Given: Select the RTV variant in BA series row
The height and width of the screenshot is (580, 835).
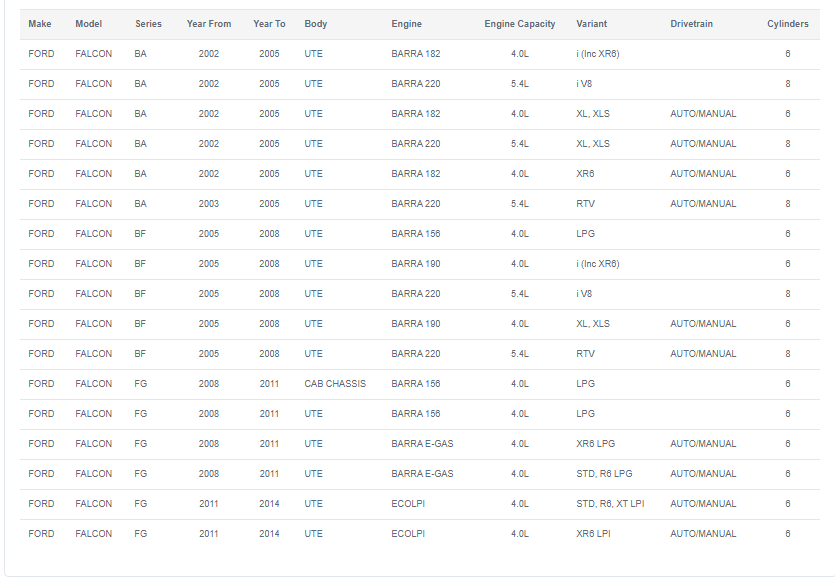Looking at the screenshot, I should point(585,204).
